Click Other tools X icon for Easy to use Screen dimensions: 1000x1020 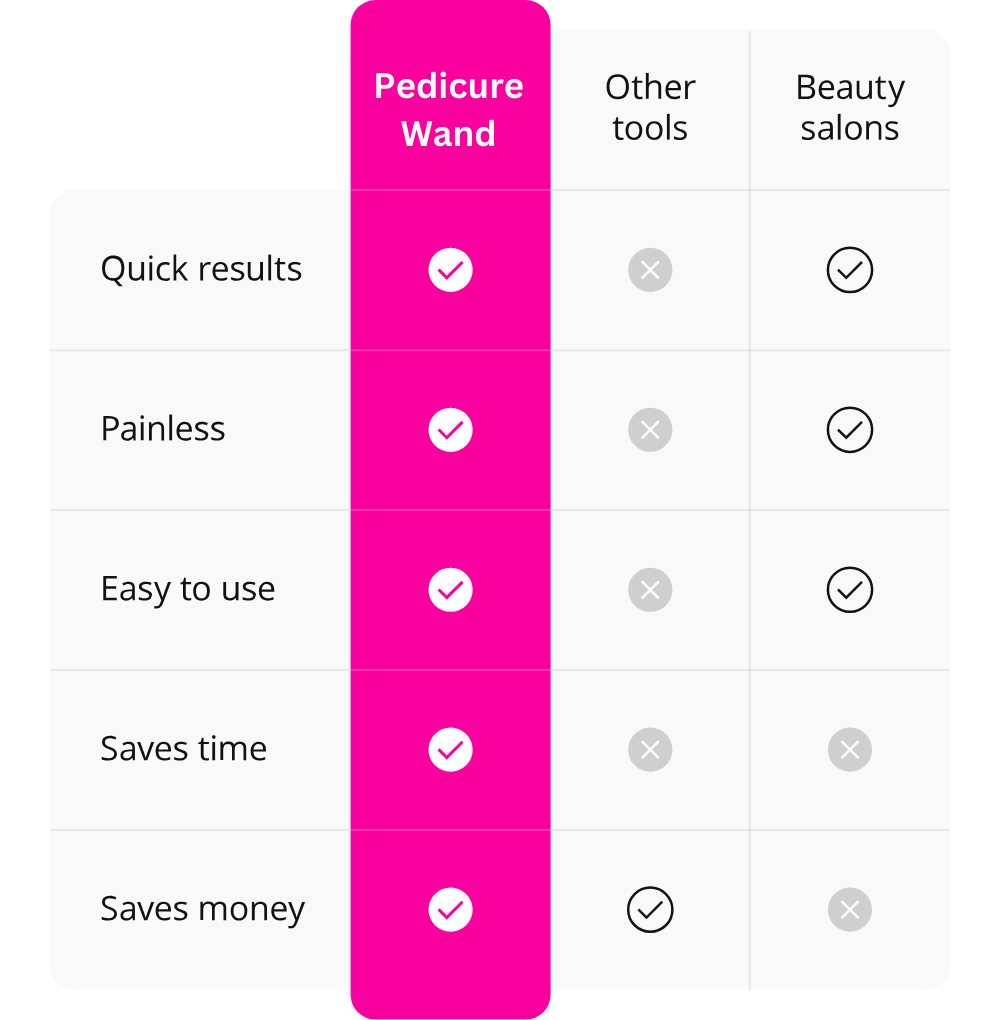(650, 590)
